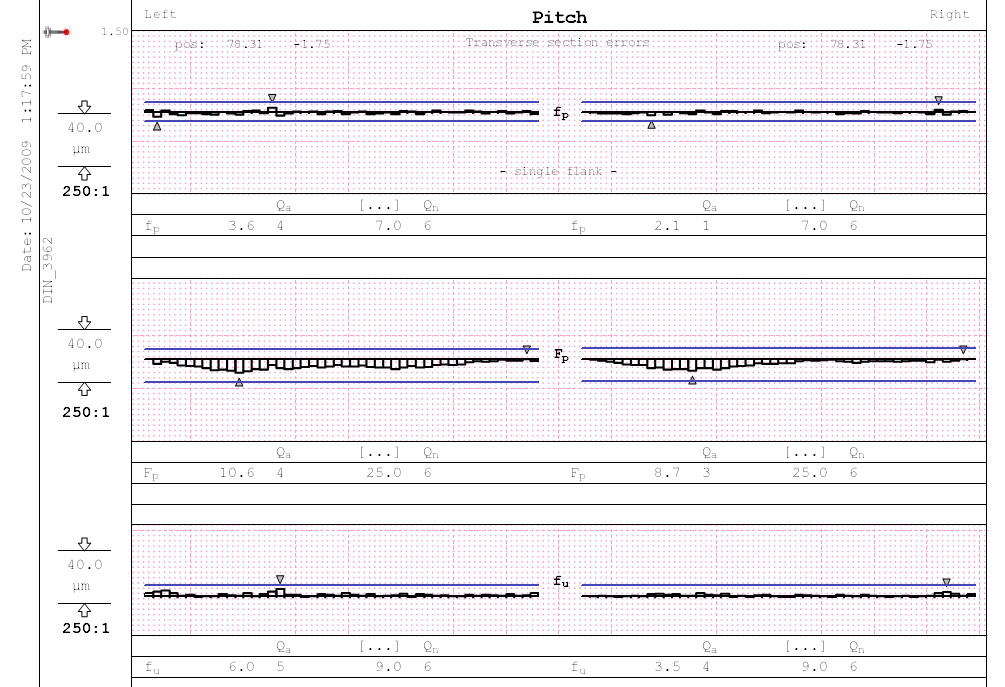The height and width of the screenshot is (687, 1005).
Task: Click the Transverse section errors caption
Action: (x=558, y=42)
